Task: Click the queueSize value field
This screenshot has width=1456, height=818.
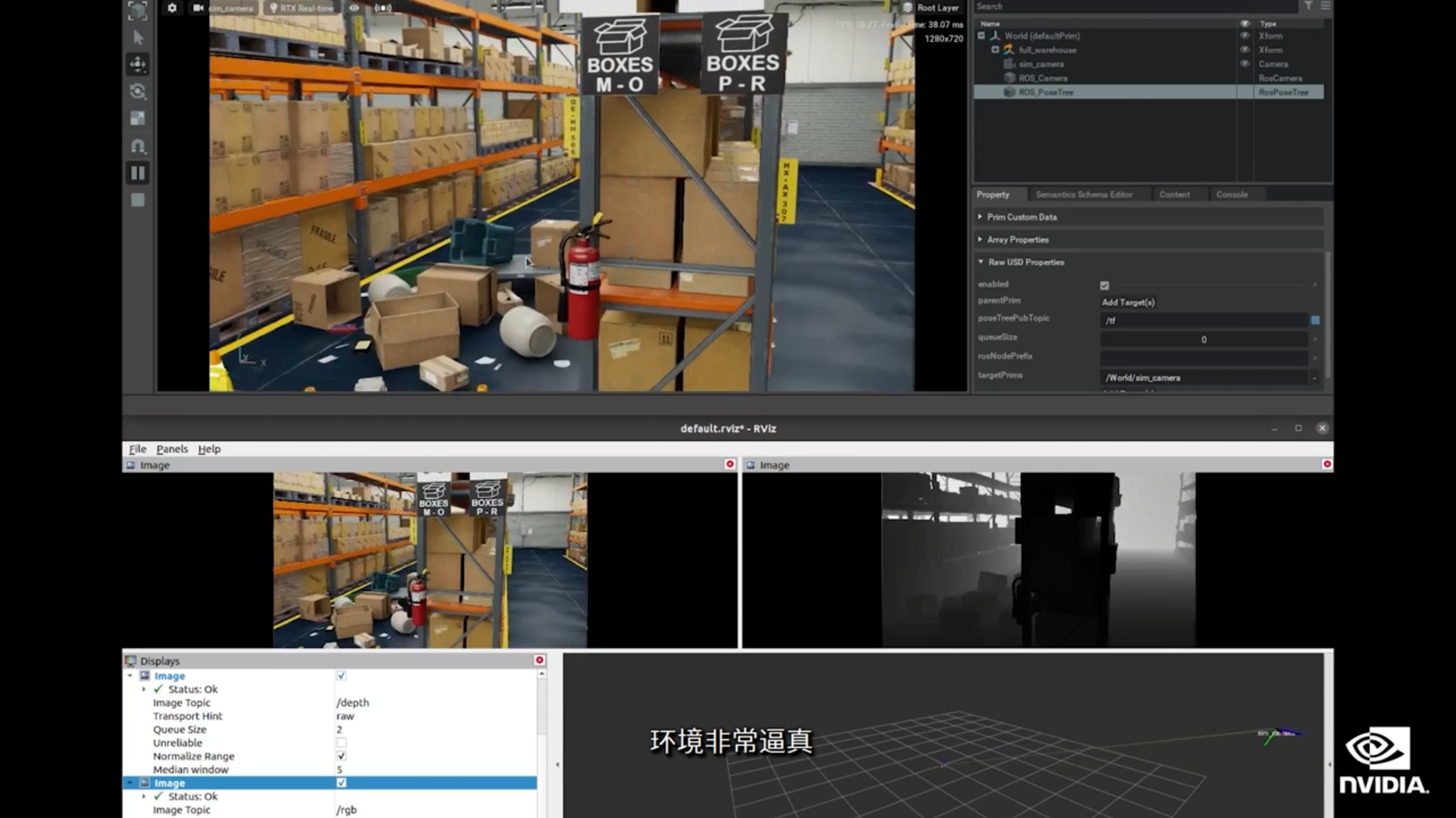Action: [x=1203, y=339]
